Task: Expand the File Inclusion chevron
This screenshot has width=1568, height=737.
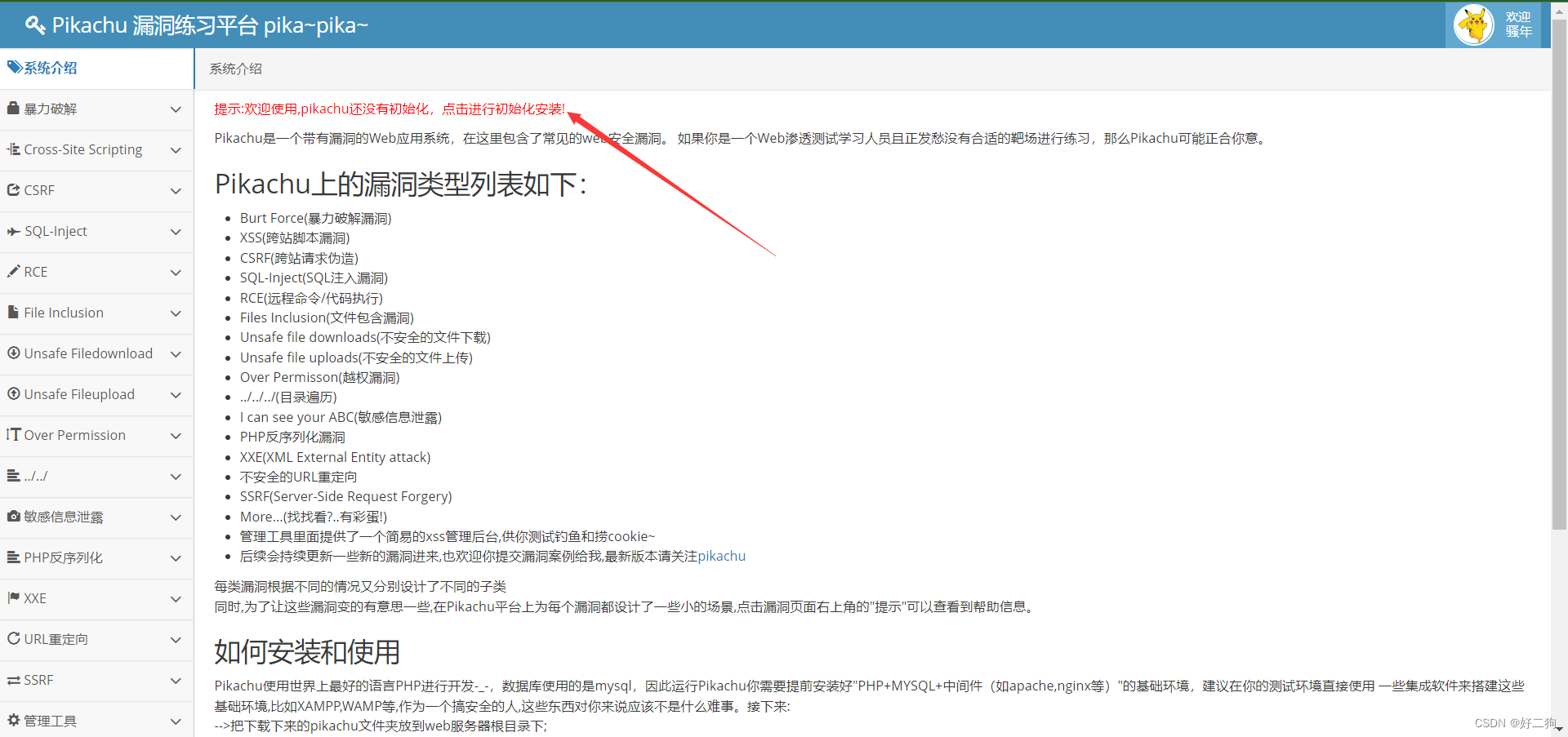Action: [x=176, y=313]
